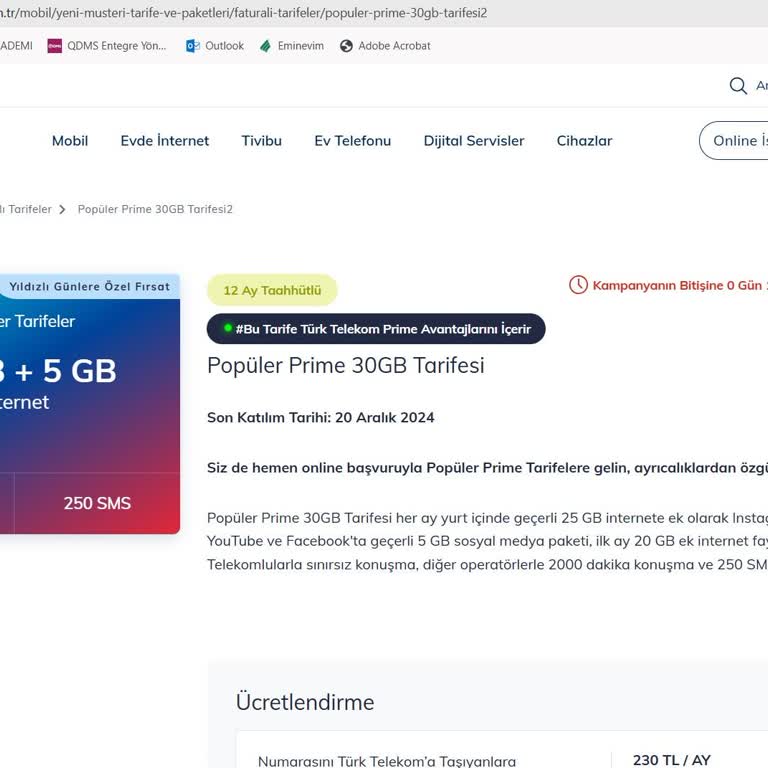Open the Mobil menu
The height and width of the screenshot is (768, 768).
[70, 141]
